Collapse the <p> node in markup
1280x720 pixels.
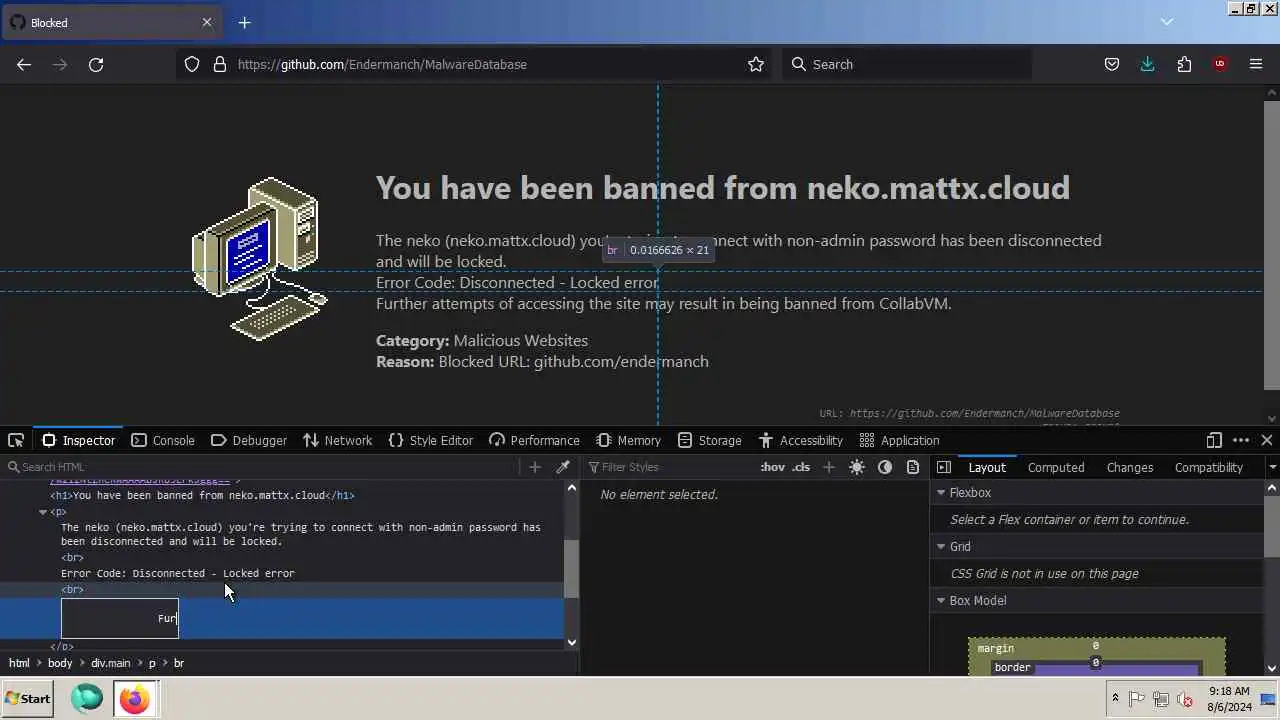[x=43, y=512]
